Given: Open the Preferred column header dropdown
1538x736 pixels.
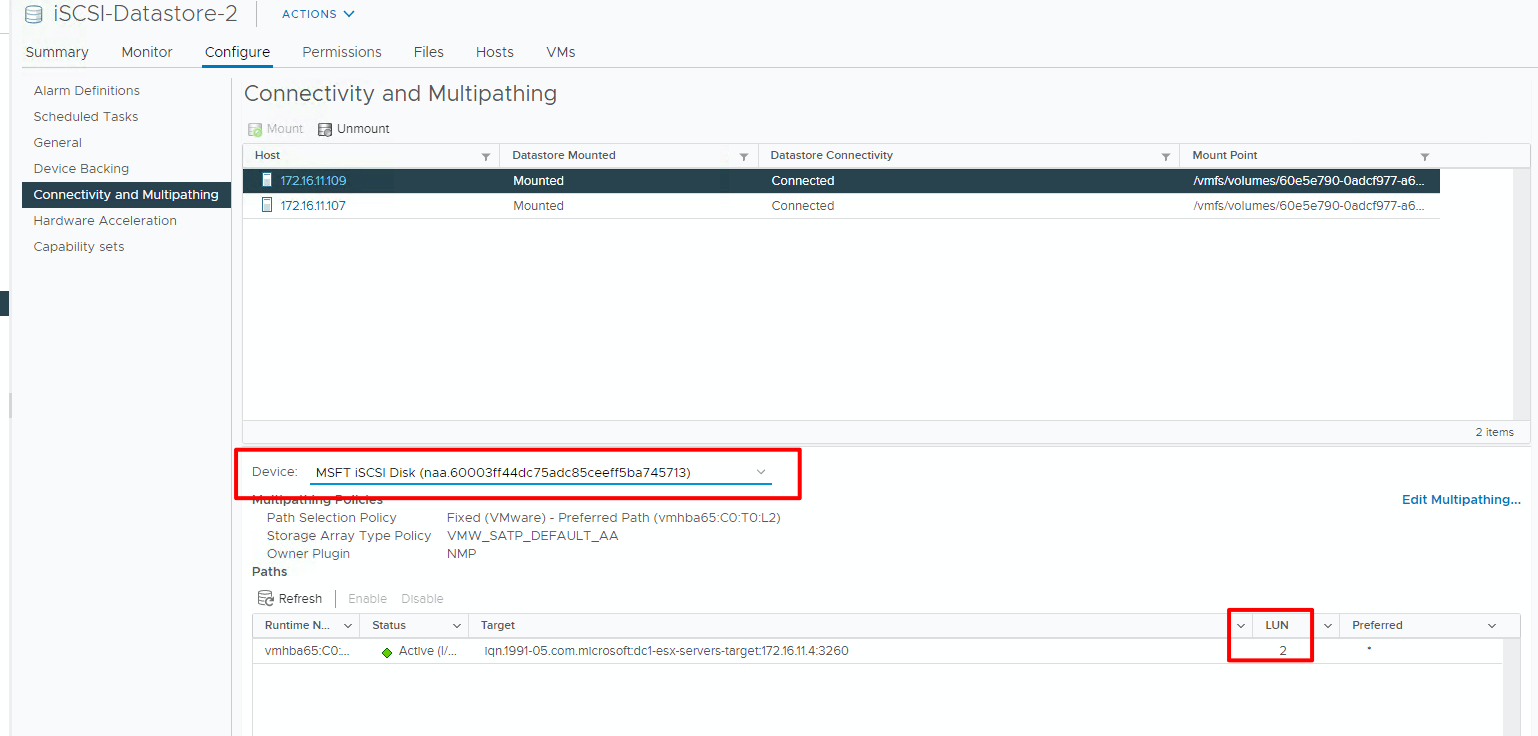Looking at the screenshot, I should pyautogui.click(x=1493, y=624).
